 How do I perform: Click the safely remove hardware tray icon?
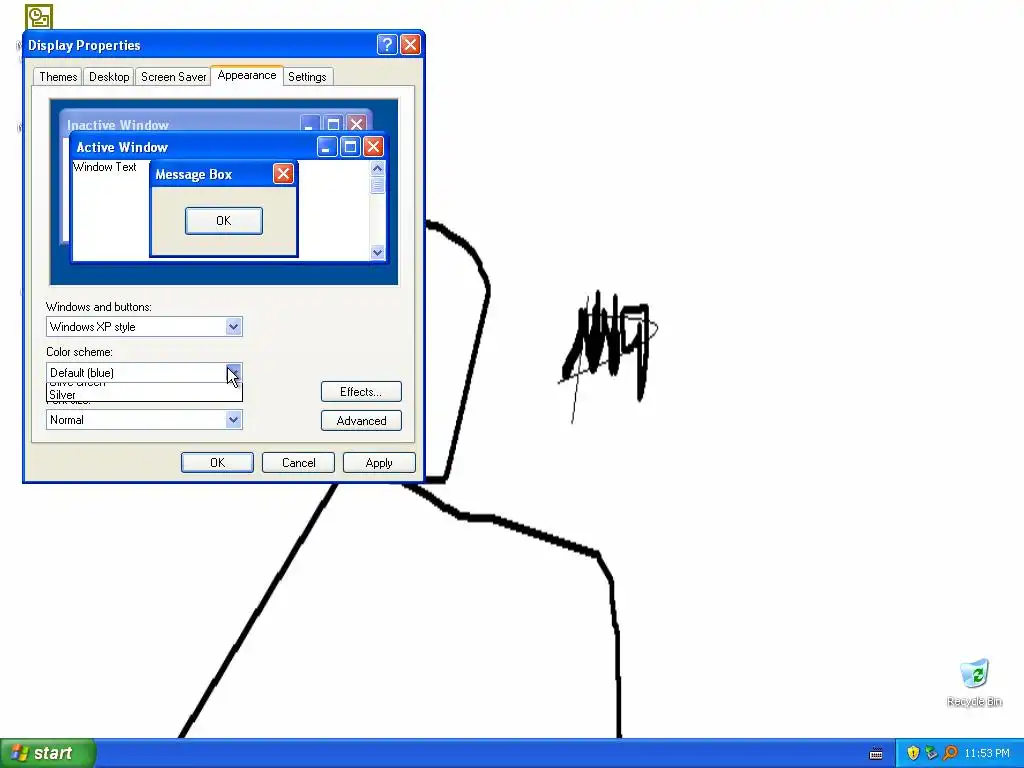[x=931, y=753]
